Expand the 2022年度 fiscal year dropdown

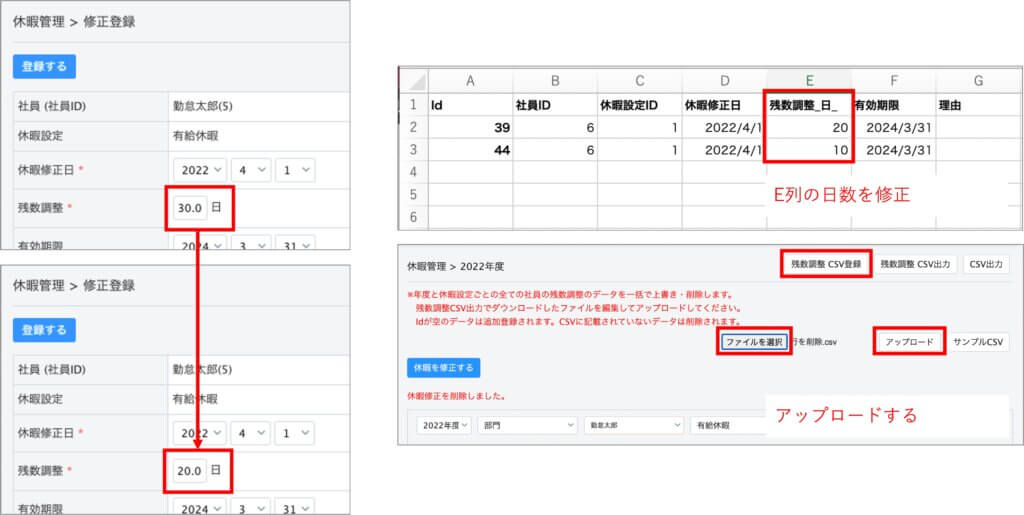[x=445, y=425]
